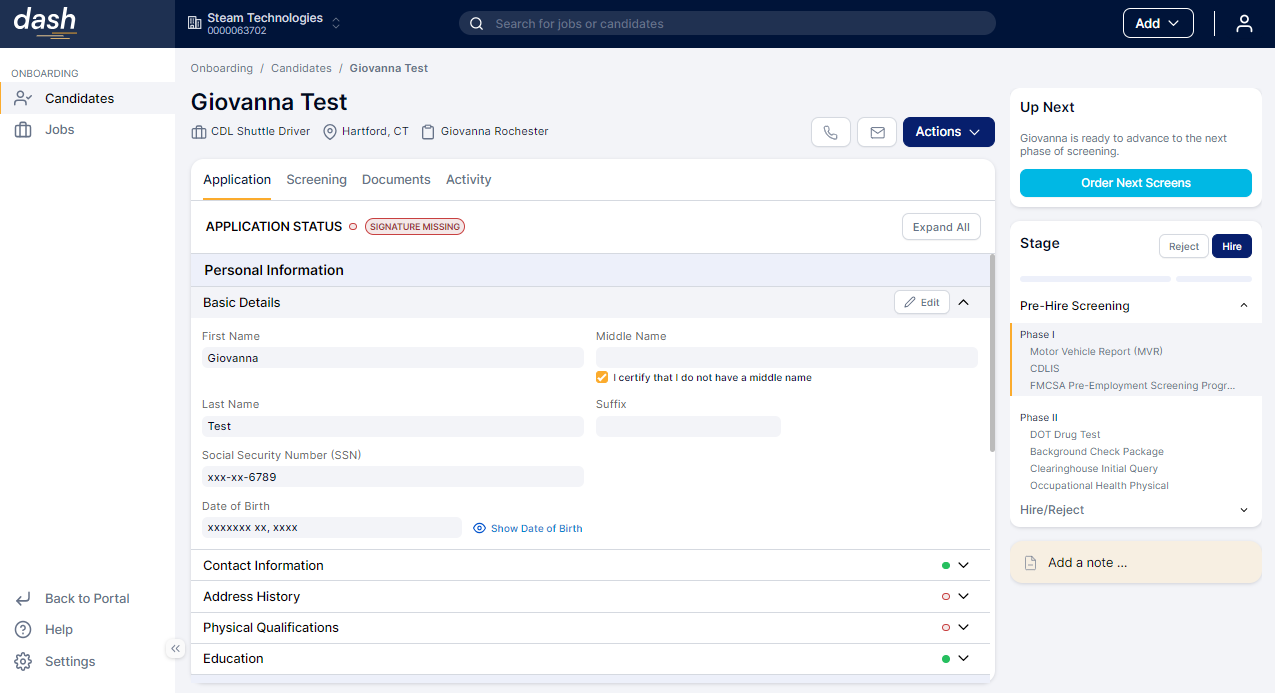Expand the Contact Information section
The image size is (1275, 693).
coord(963,566)
